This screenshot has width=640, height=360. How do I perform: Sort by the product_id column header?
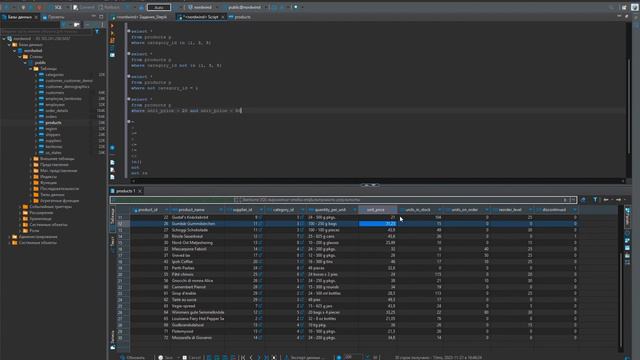click(x=148, y=210)
